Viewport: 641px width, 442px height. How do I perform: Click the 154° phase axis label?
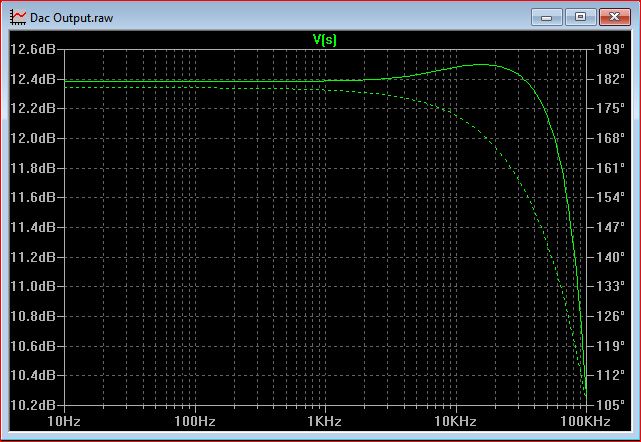611,197
